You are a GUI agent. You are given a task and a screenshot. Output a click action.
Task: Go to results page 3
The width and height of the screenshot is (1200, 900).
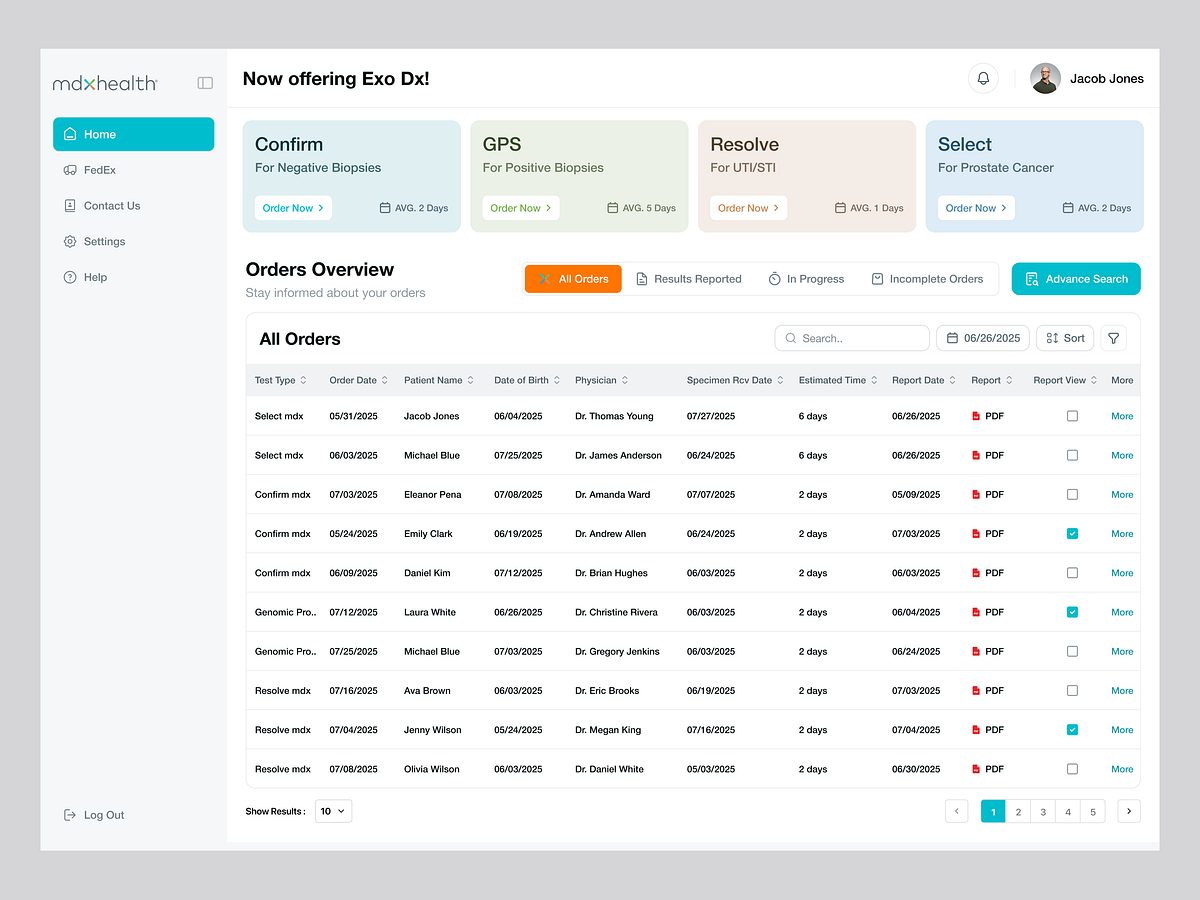click(x=1043, y=812)
